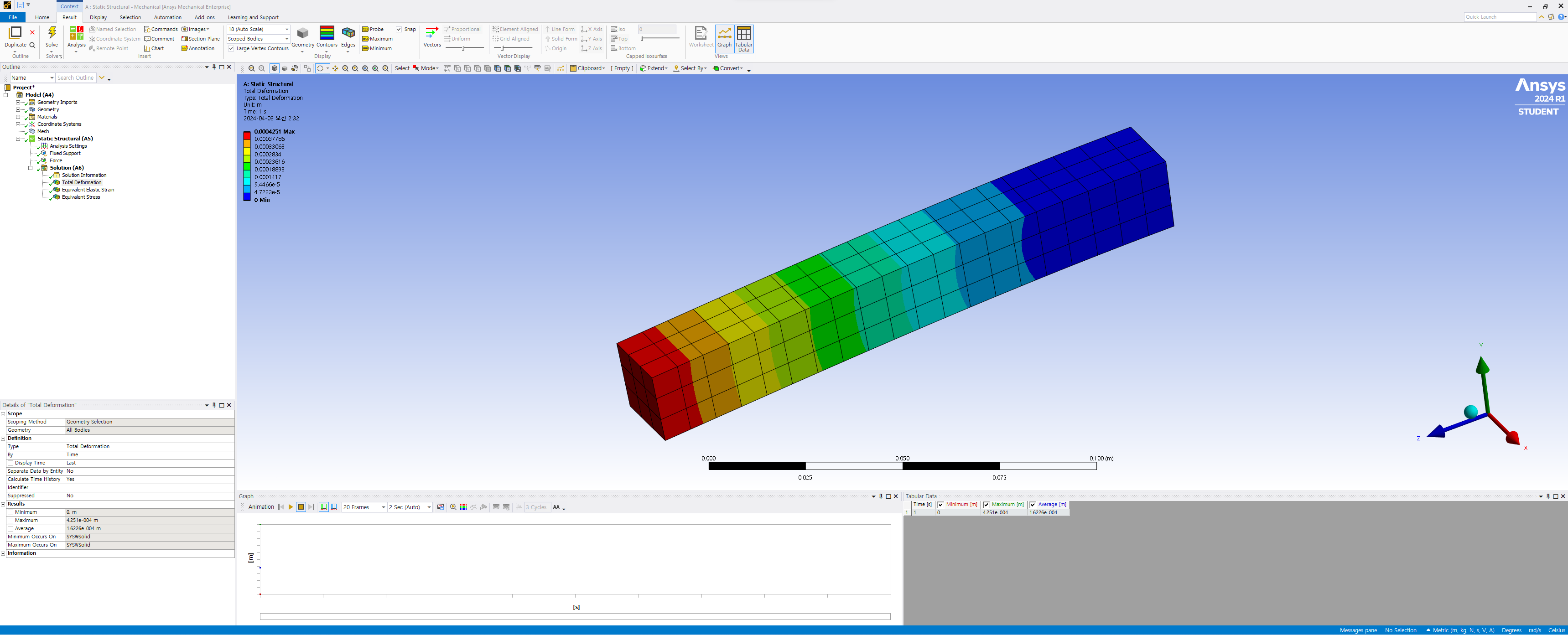Export animation video file icon
Viewport: 1568px width, 635px height.
tap(441, 507)
